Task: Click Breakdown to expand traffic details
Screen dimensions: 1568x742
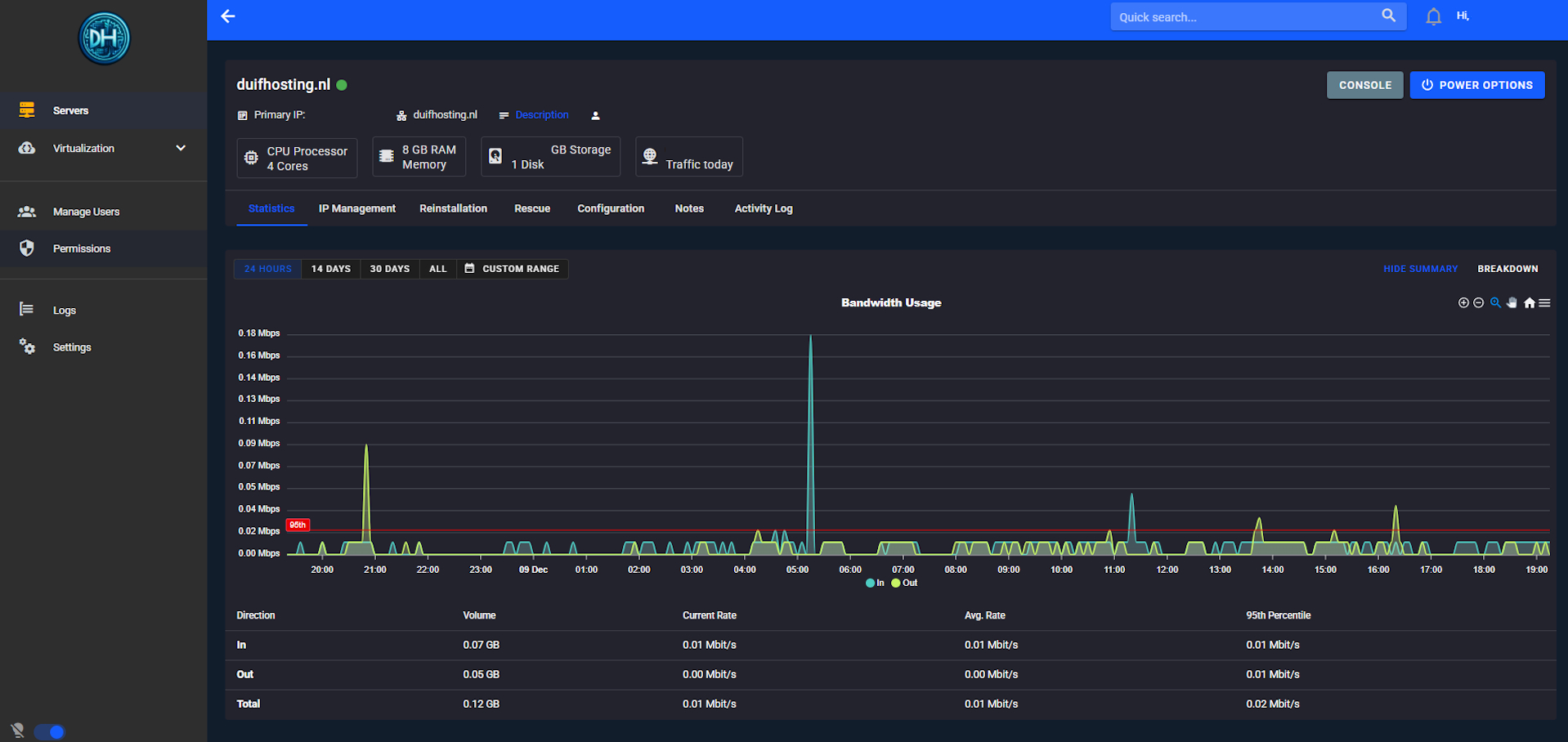Action: tap(1507, 268)
